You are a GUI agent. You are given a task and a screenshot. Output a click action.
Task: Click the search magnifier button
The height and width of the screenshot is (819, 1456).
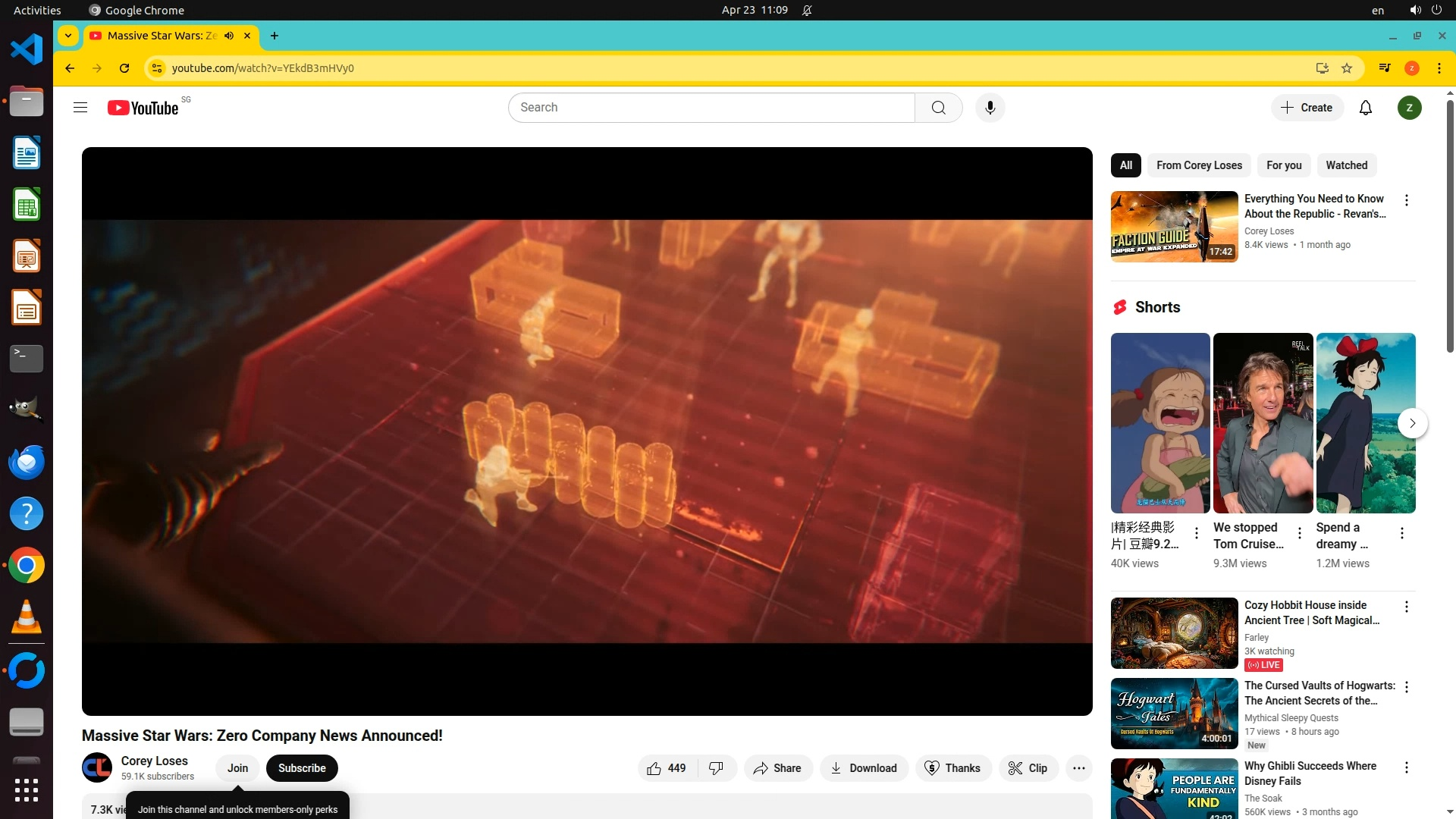click(x=938, y=108)
